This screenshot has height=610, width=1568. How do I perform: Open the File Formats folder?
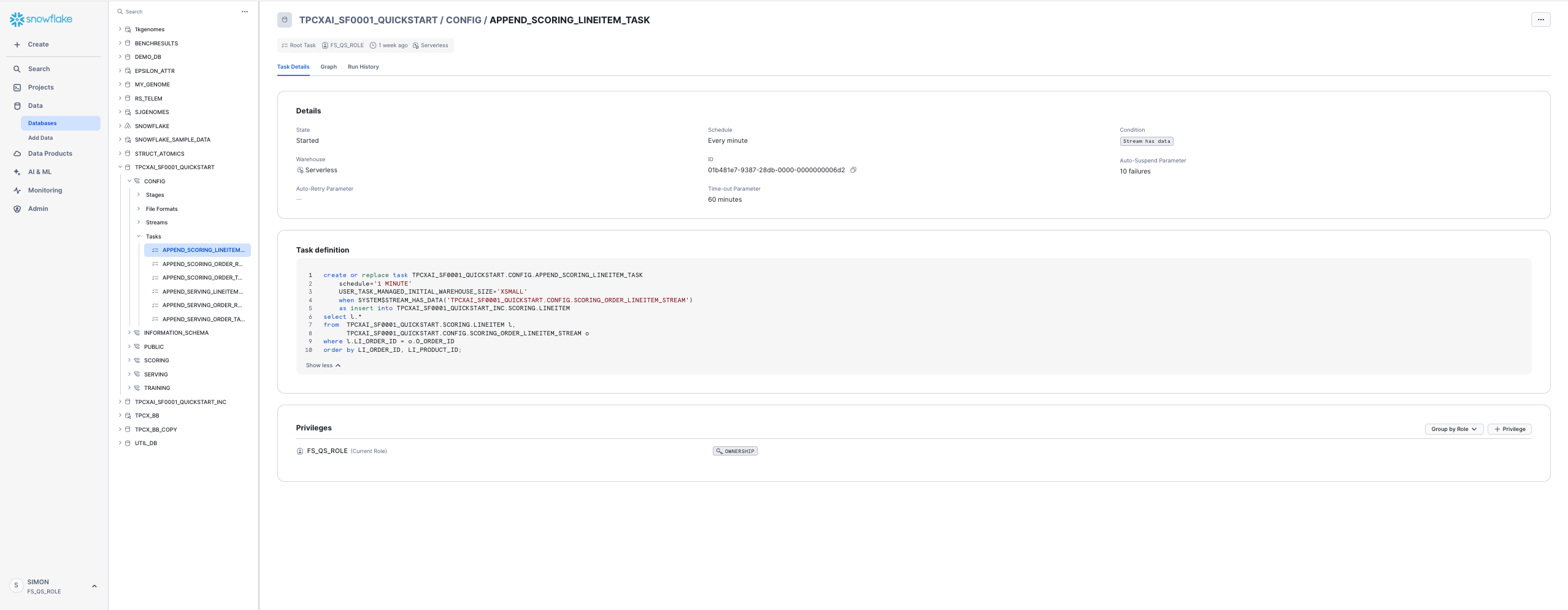click(162, 209)
